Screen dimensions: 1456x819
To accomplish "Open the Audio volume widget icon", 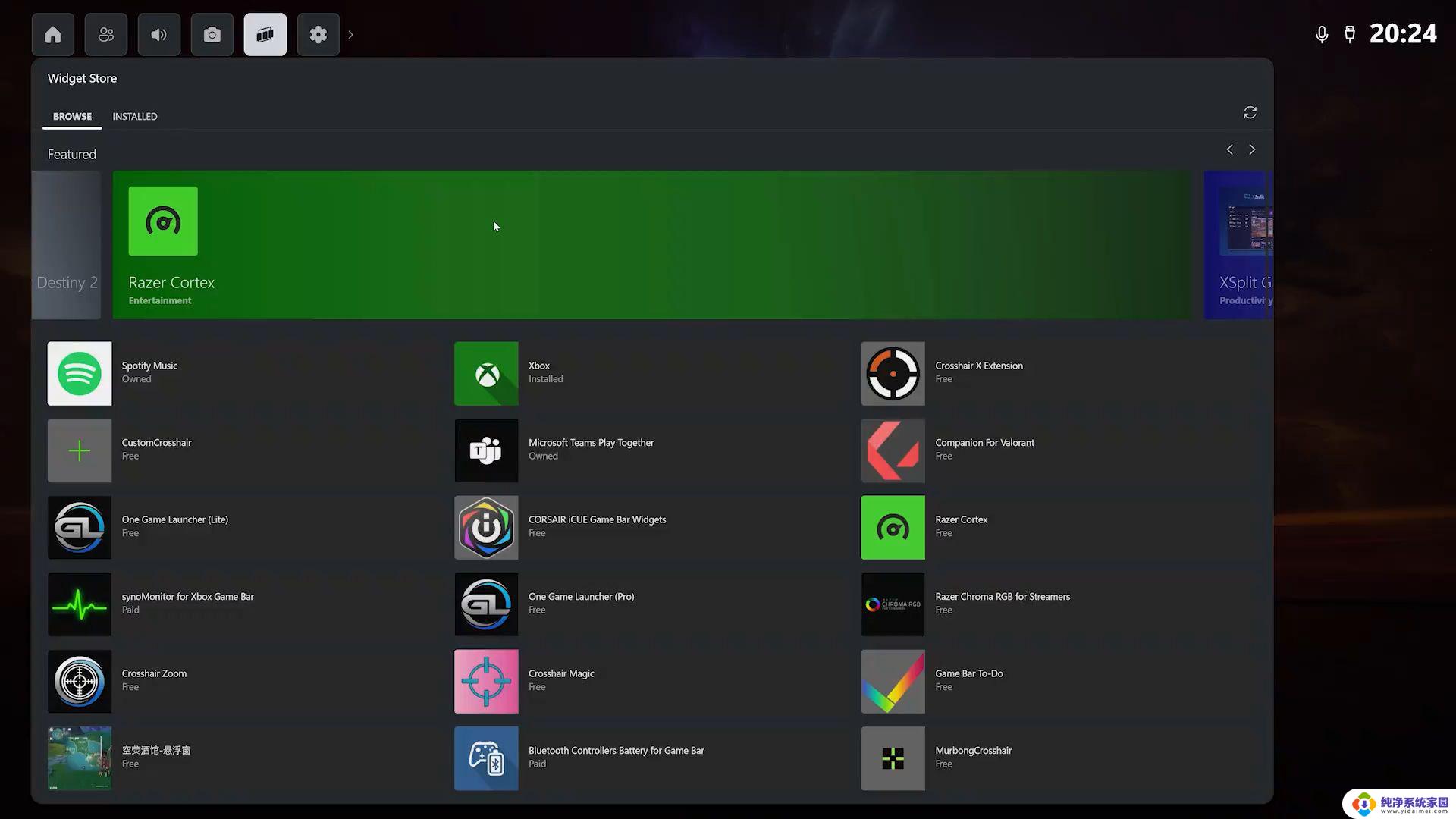I will tap(159, 34).
